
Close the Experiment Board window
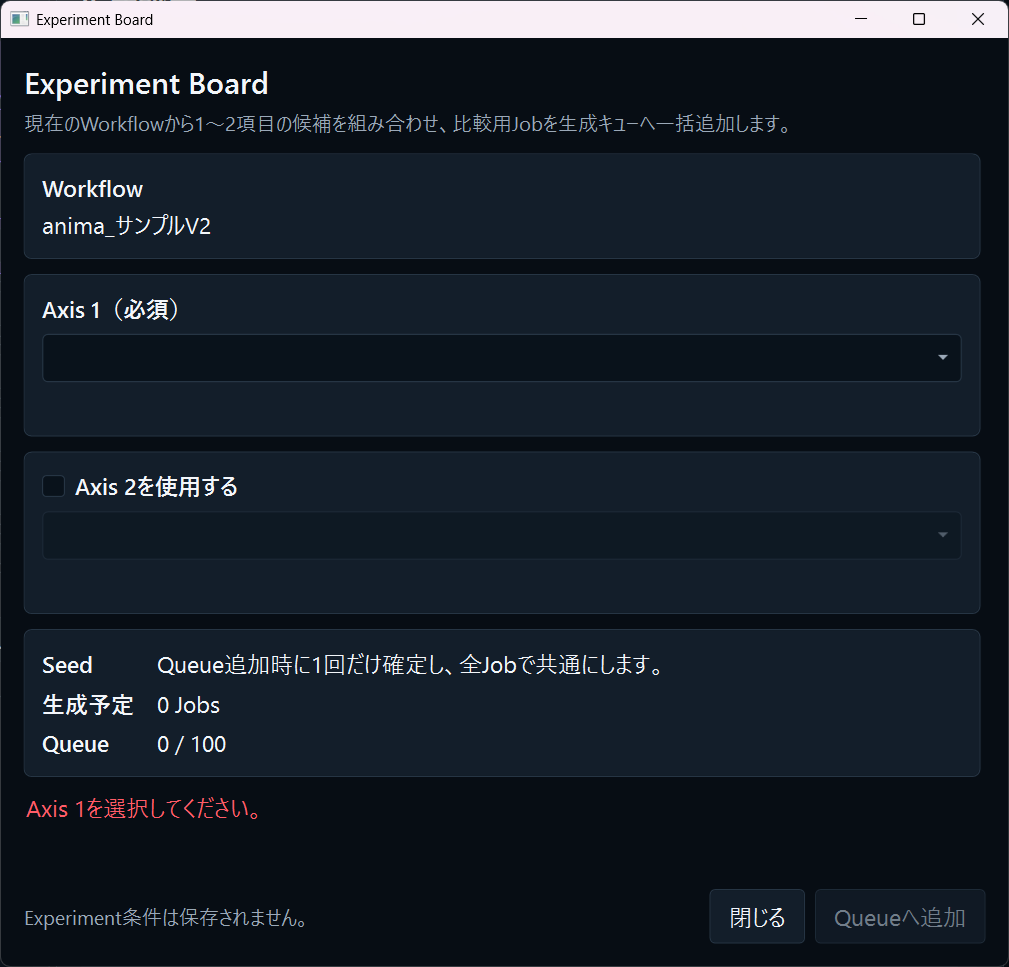point(977,19)
